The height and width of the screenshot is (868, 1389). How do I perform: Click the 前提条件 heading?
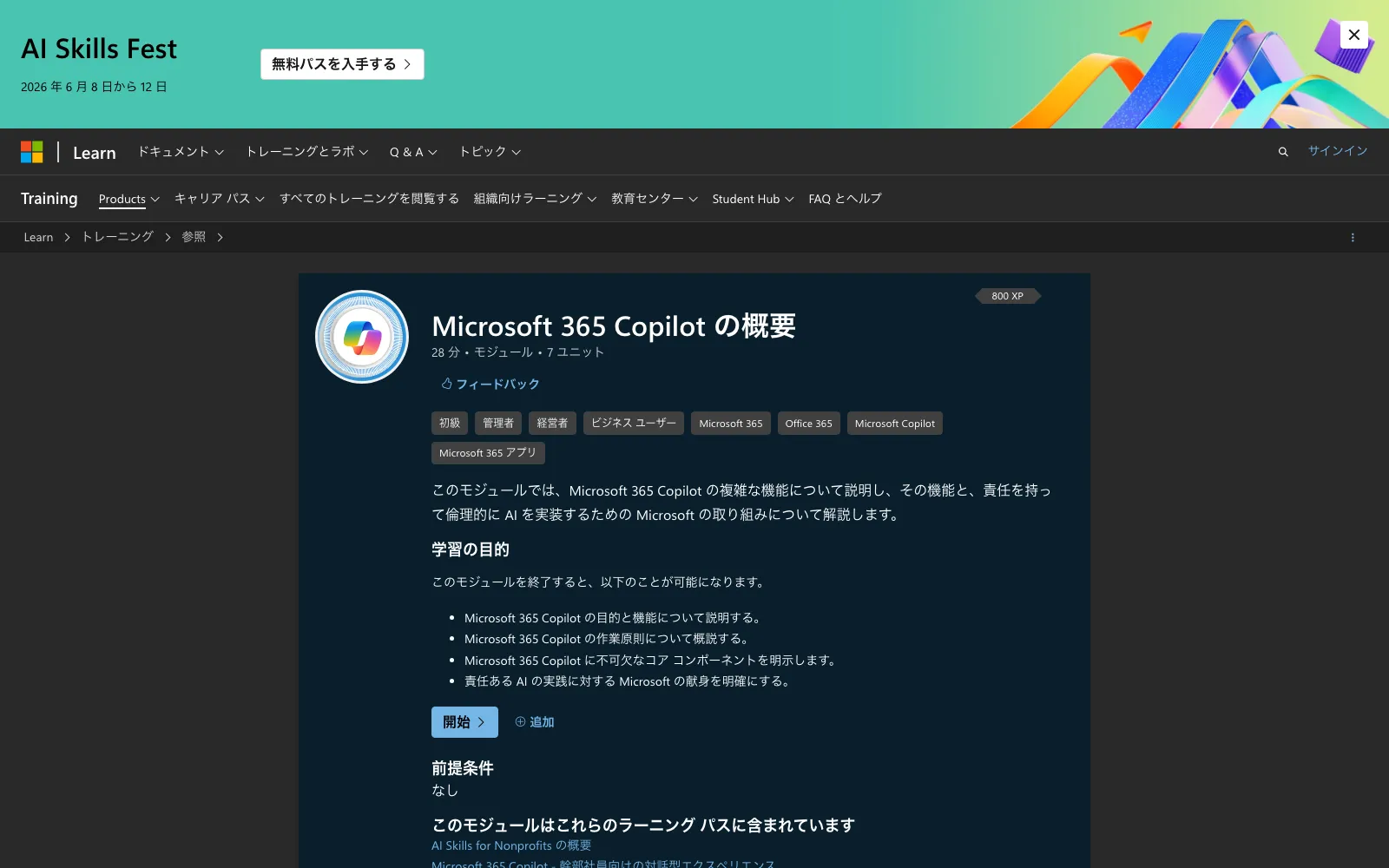pyautogui.click(x=463, y=768)
